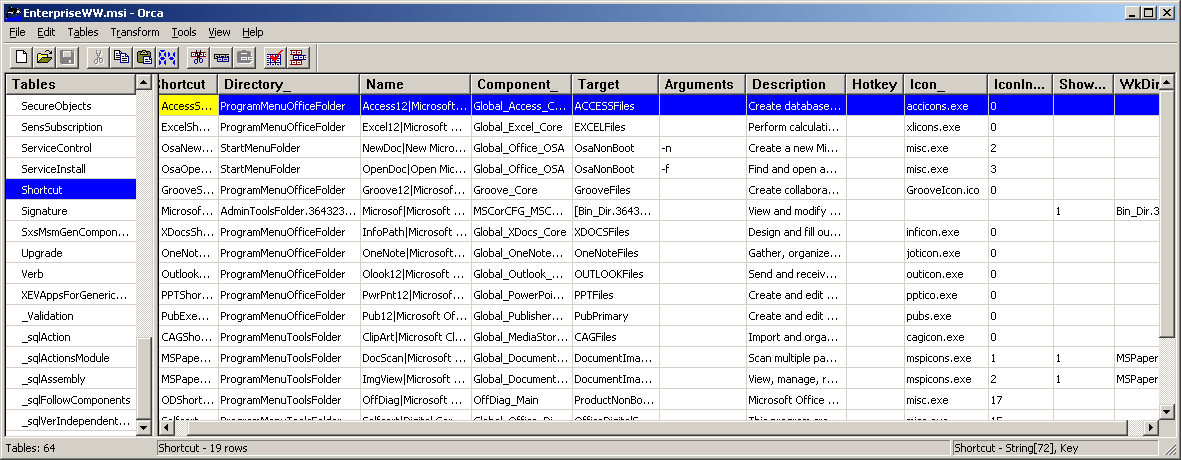Click the Groove_Core component cell
This screenshot has height=460, width=1181.
coord(521,190)
